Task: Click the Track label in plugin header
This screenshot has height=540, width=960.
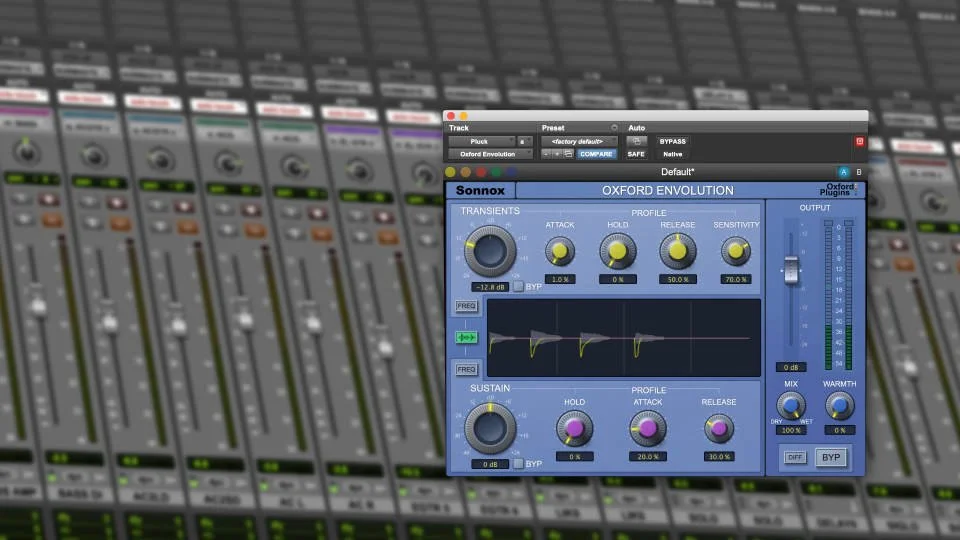Action: pyautogui.click(x=459, y=128)
